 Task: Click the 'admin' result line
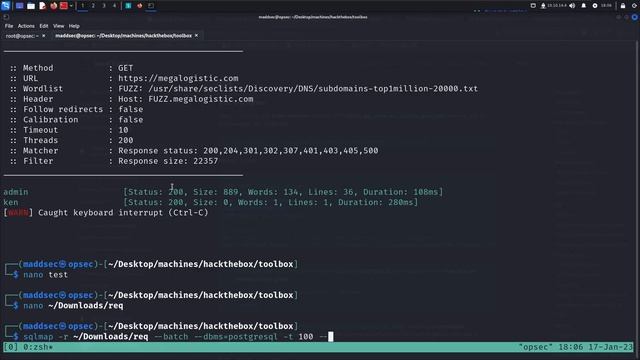pyautogui.click(x=223, y=192)
